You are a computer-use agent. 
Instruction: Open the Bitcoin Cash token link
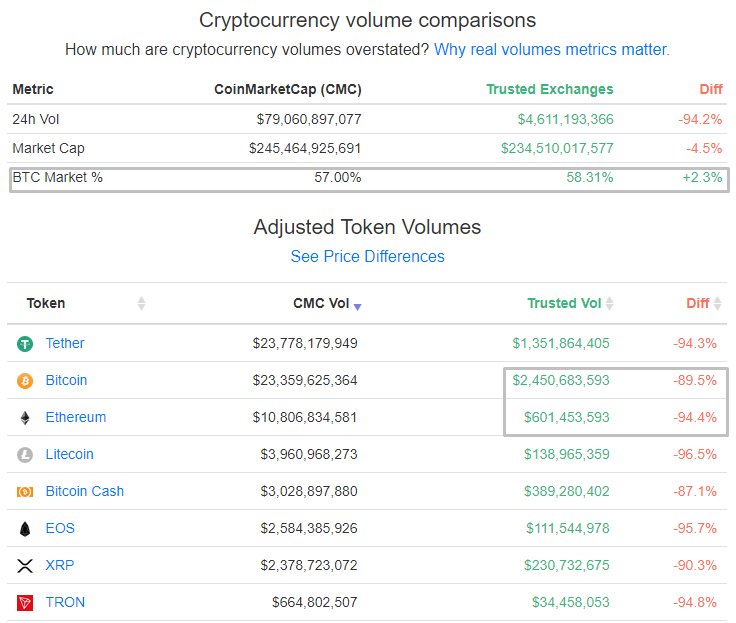click(85, 491)
